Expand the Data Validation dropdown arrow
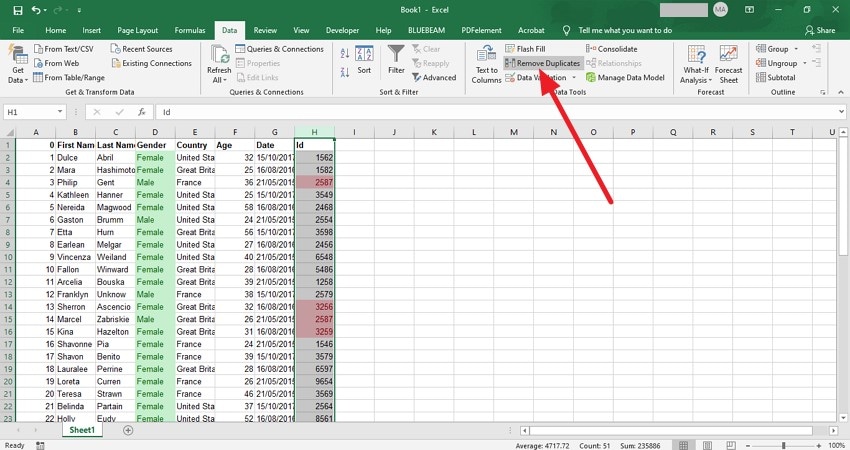 (x=575, y=78)
